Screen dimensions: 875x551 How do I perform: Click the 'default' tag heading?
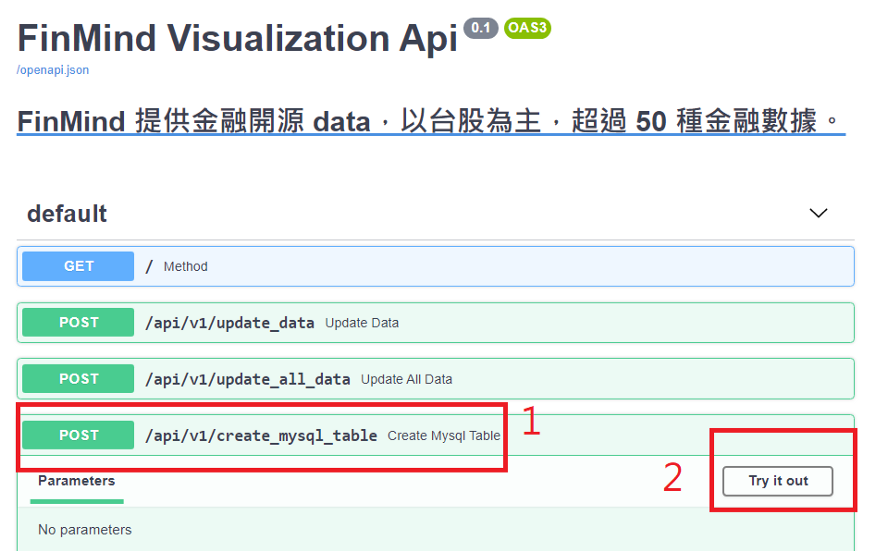67,214
